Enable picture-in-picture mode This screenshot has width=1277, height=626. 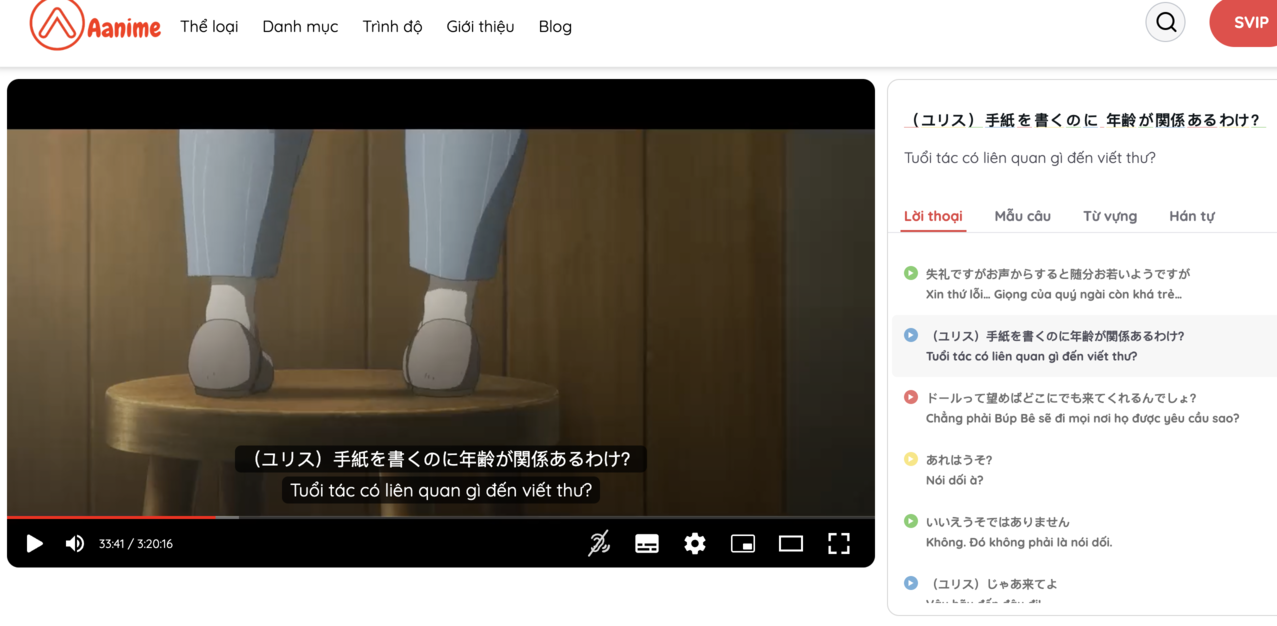[x=743, y=544]
